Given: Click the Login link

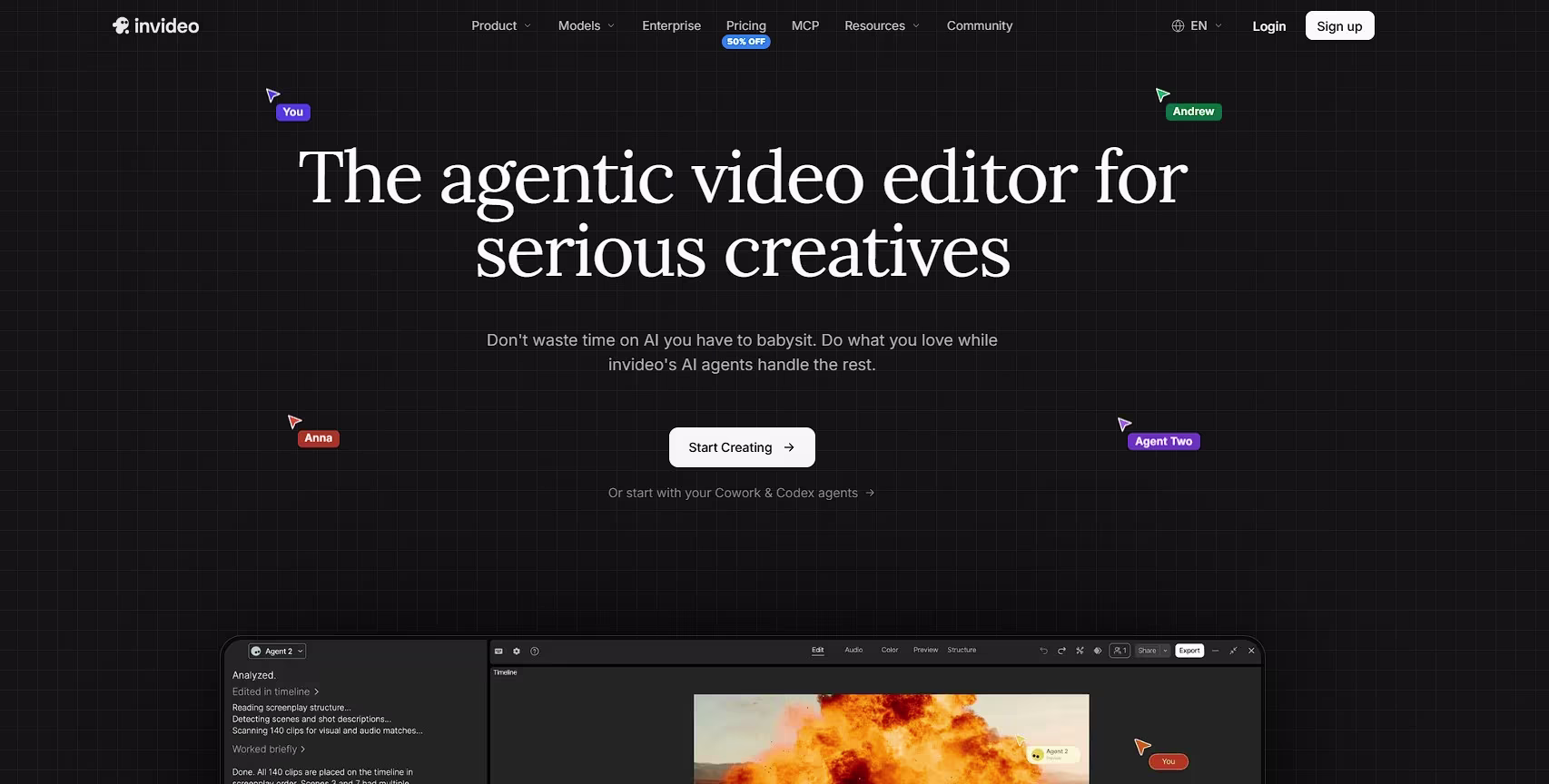Looking at the screenshot, I should coord(1268,26).
